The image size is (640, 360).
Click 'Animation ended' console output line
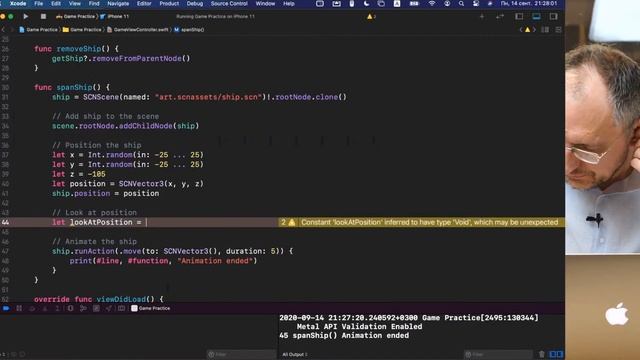click(x=344, y=336)
